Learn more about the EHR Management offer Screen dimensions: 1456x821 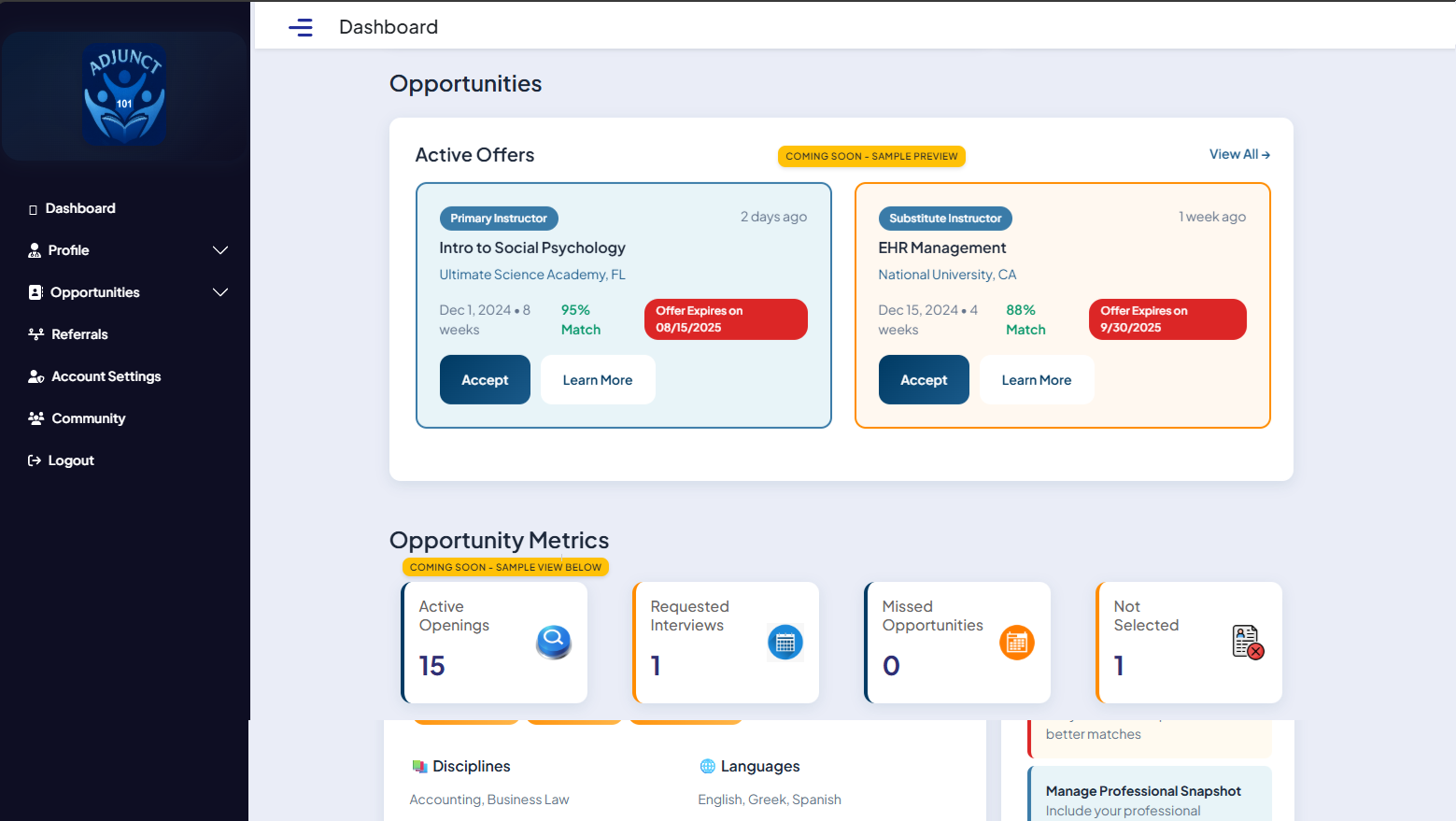tap(1036, 380)
